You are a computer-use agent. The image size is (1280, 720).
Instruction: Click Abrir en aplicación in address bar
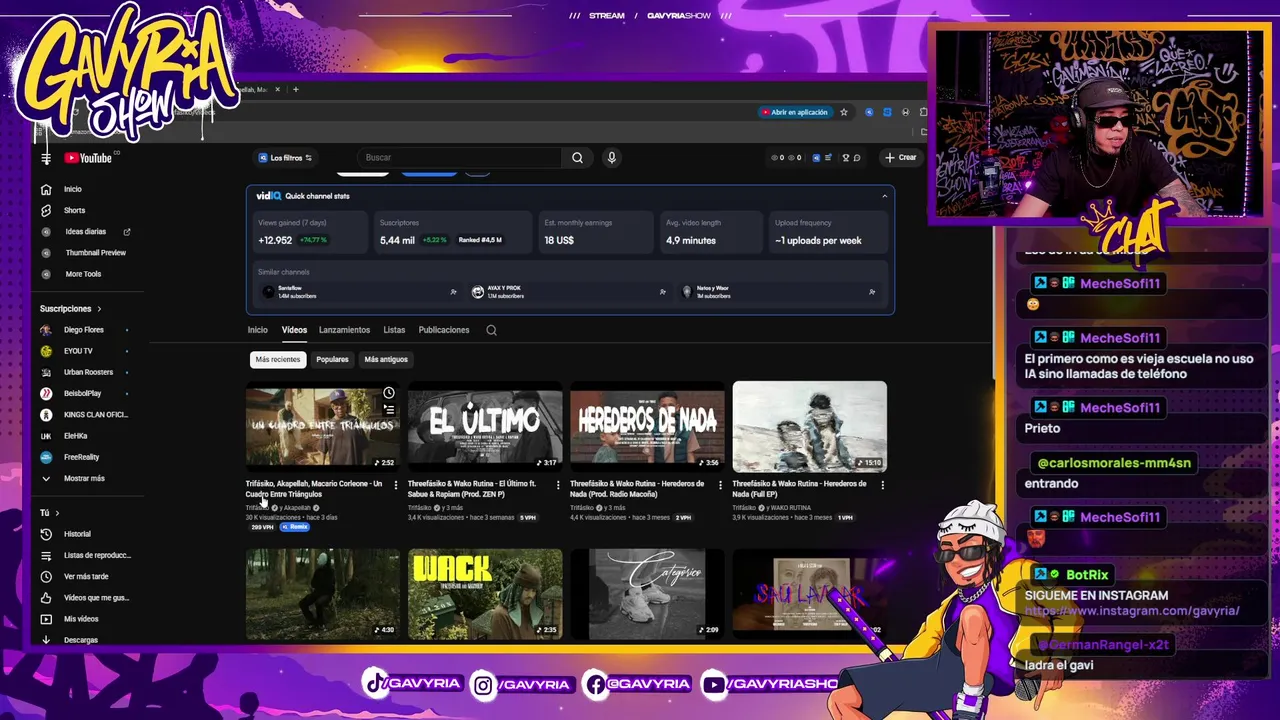(x=796, y=112)
